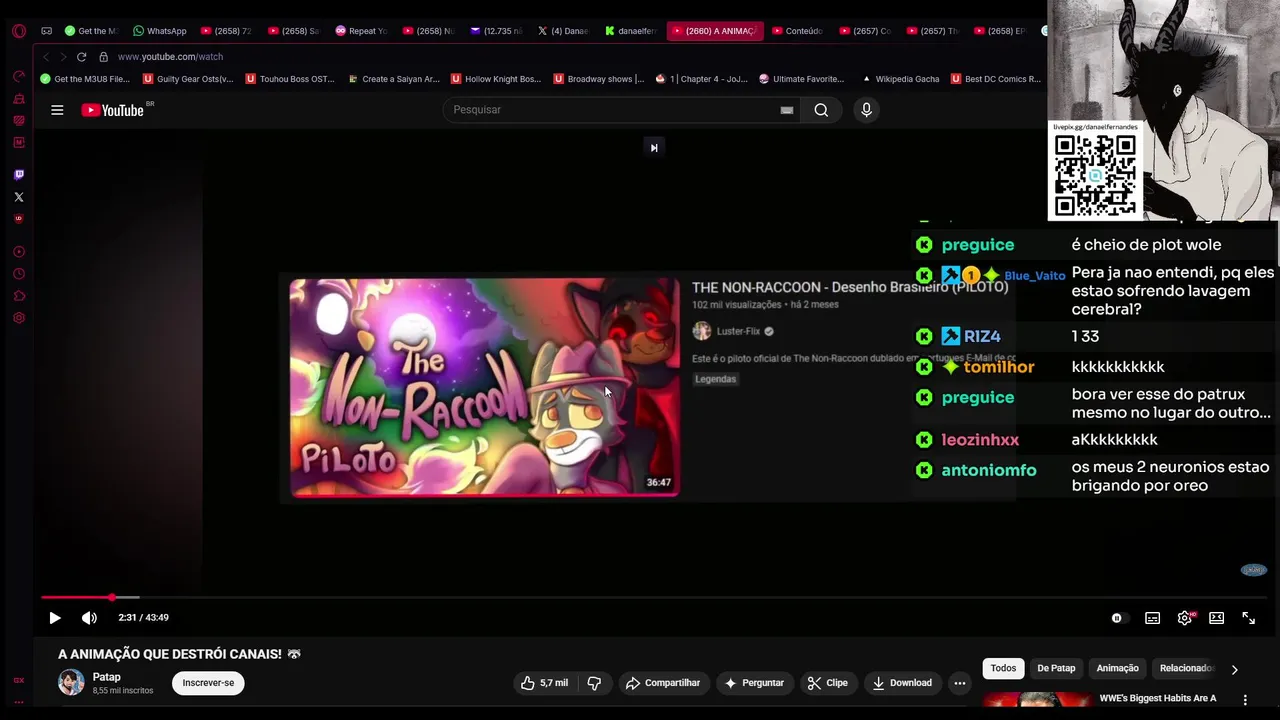
Task: Open Touhou Boss OST bookmark
Action: click(x=290, y=79)
